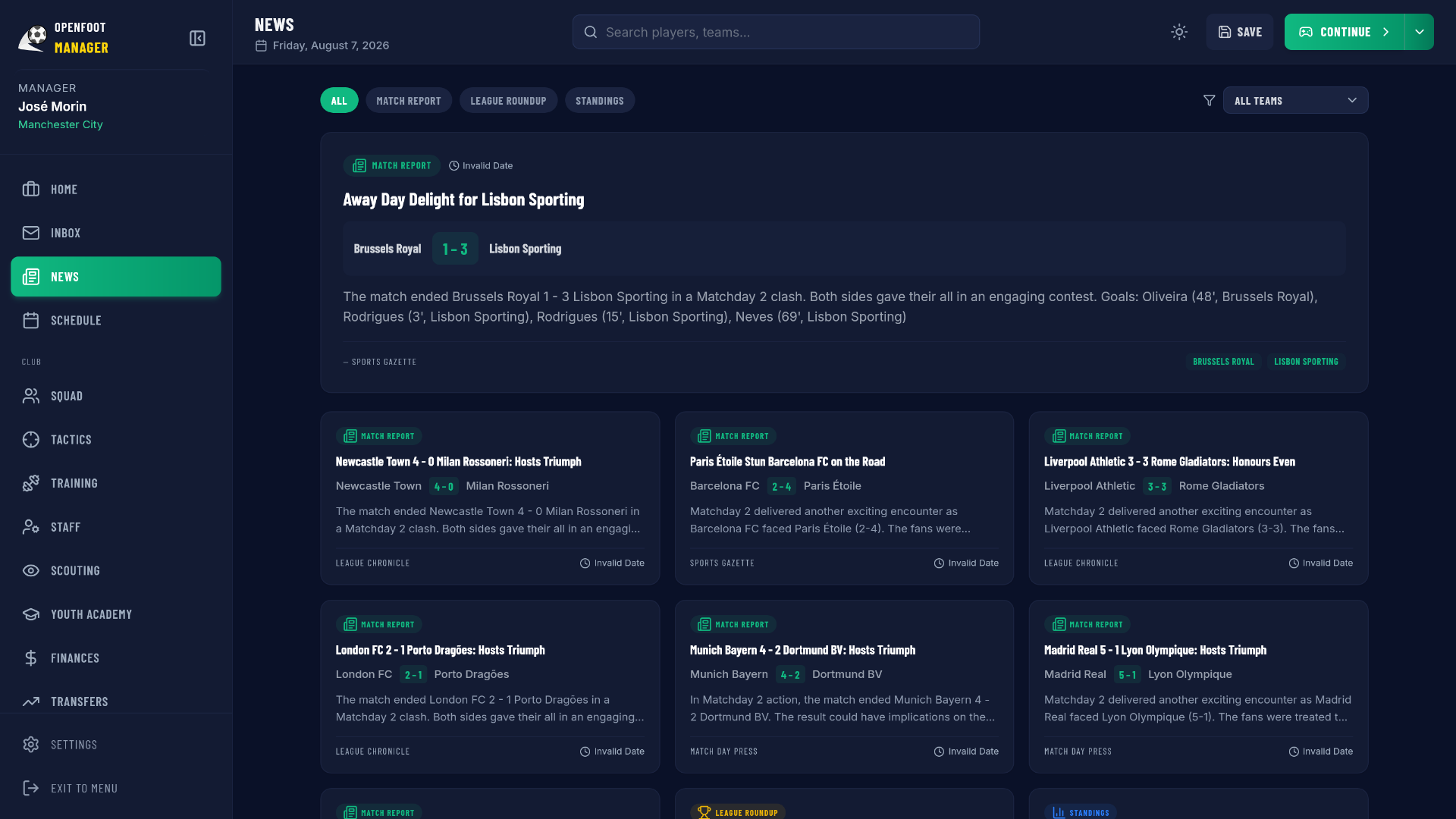Open Newcastle Town 4-0 Milan Rossoneri article

point(458,462)
